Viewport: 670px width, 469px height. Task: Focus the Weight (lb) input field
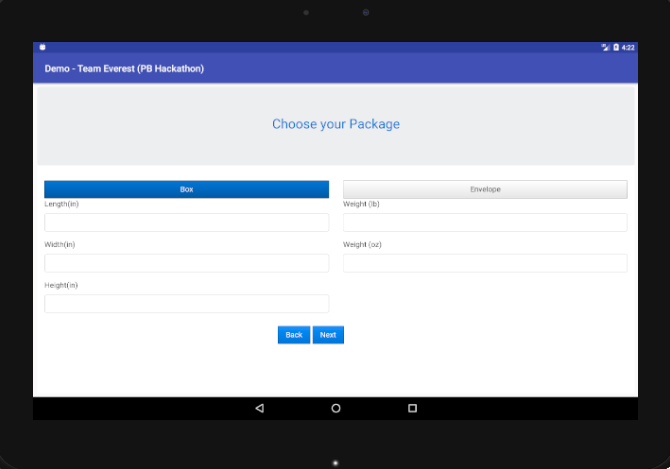[x=485, y=223]
